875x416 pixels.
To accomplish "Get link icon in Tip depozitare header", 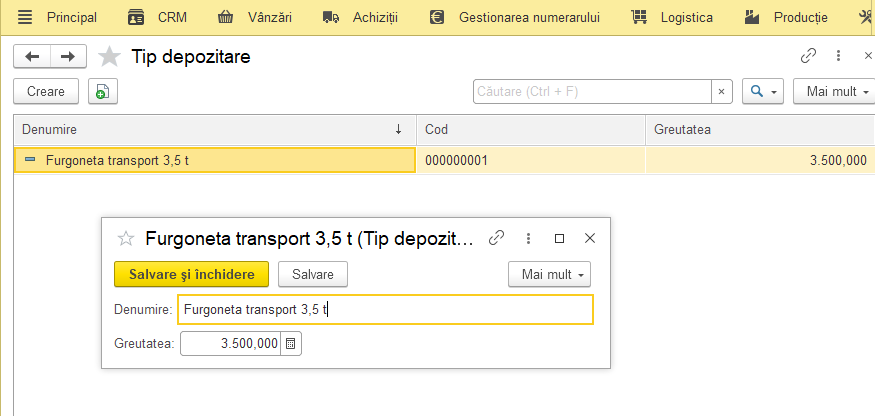I will tap(808, 55).
